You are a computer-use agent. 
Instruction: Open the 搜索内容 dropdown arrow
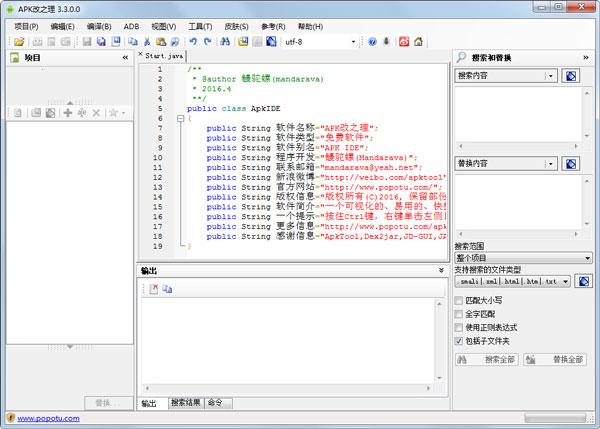[x=551, y=76]
